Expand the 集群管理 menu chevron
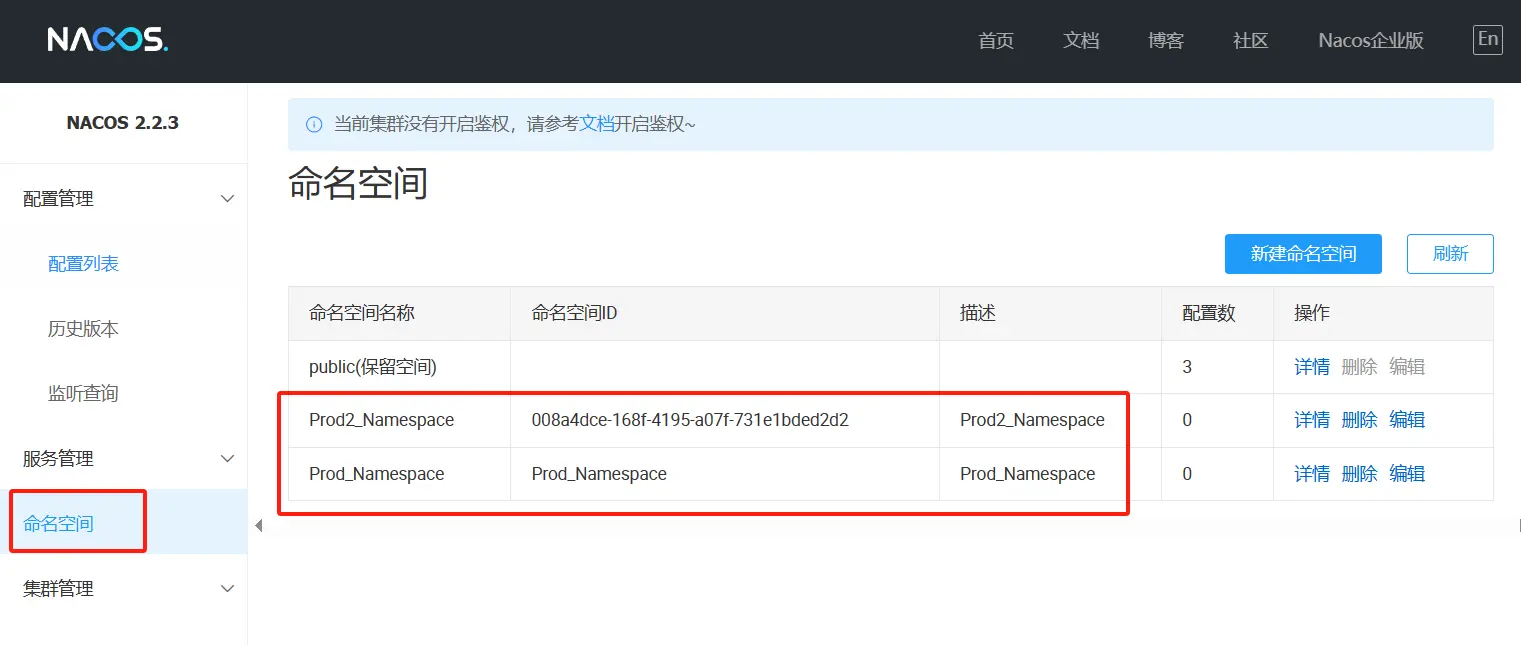The width and height of the screenshot is (1521, 645). pos(227,589)
